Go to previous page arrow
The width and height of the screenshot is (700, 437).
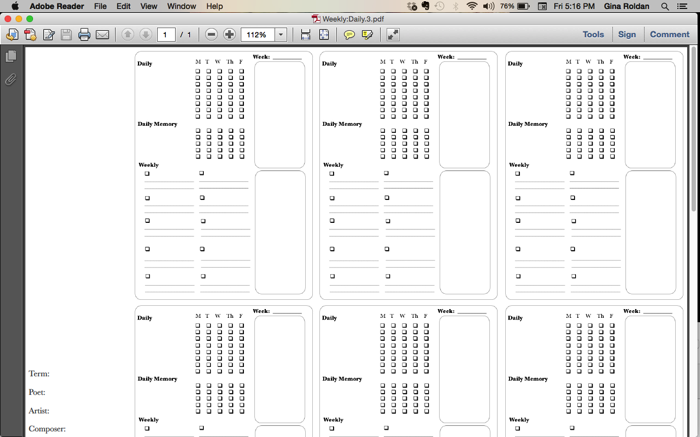click(128, 34)
